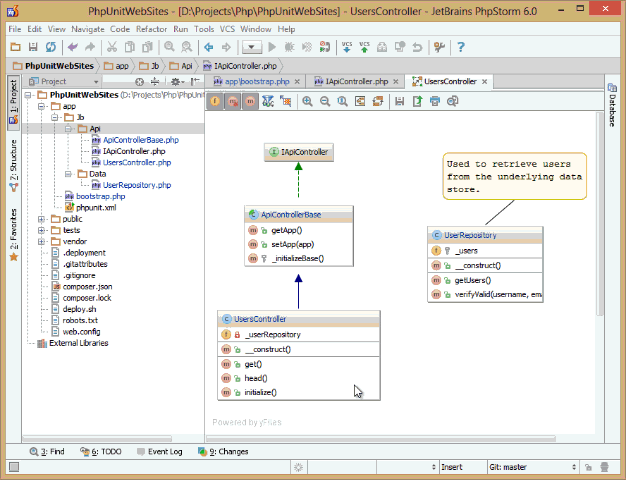
Task: Open the Navigate menu
Action: (87, 29)
